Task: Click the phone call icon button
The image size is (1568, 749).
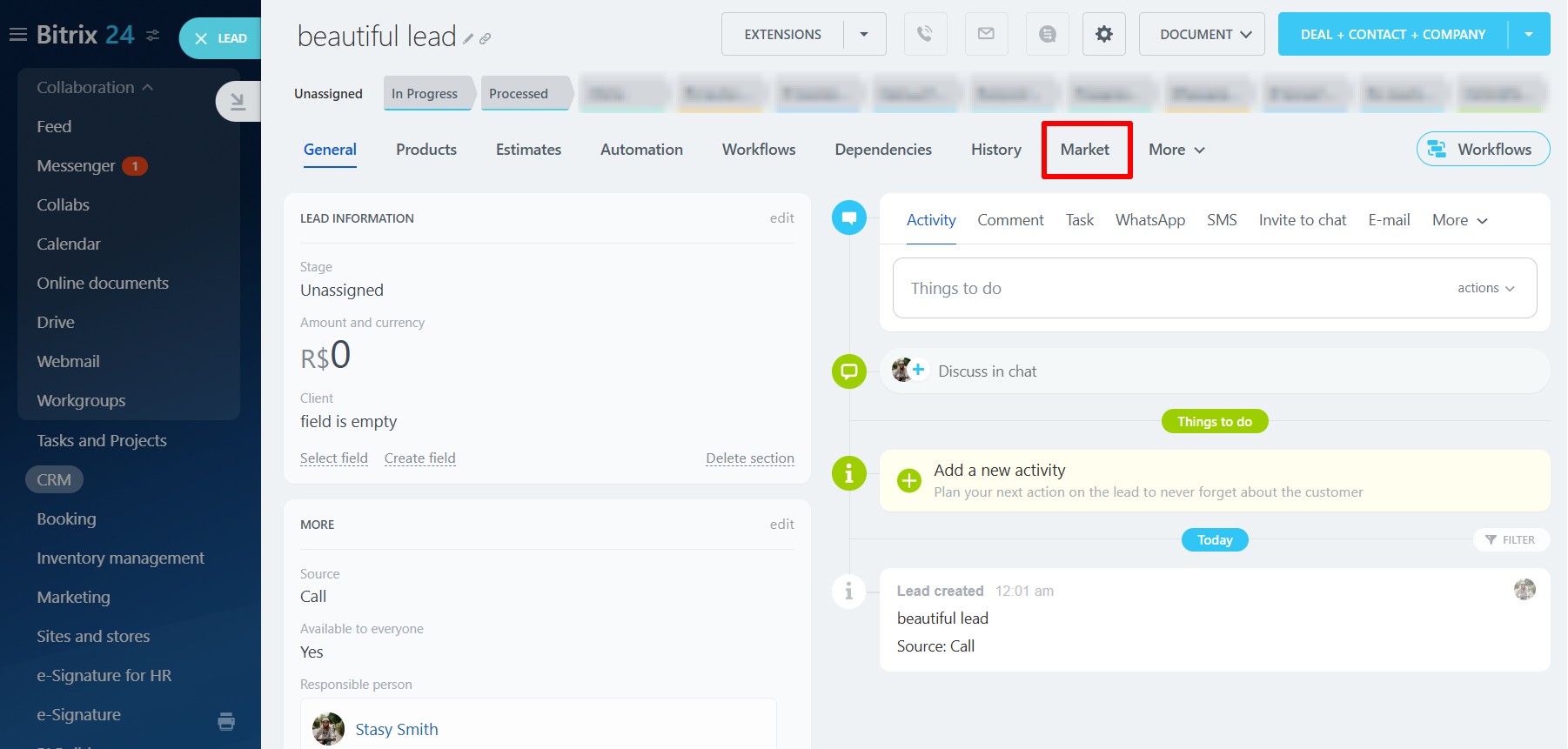Action: (925, 34)
